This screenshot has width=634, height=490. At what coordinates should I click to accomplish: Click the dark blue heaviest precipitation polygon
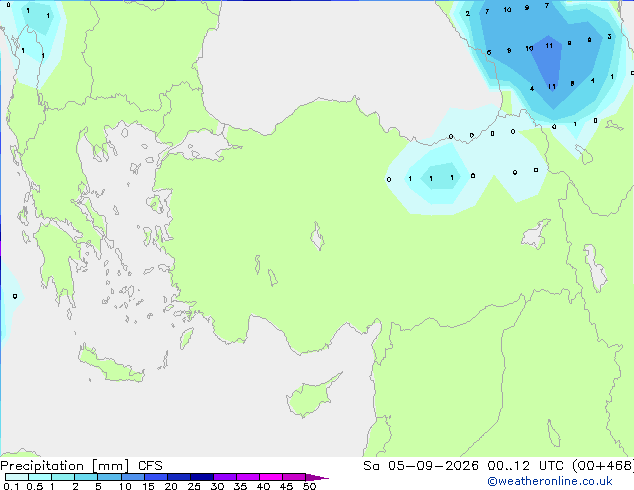tap(547, 67)
